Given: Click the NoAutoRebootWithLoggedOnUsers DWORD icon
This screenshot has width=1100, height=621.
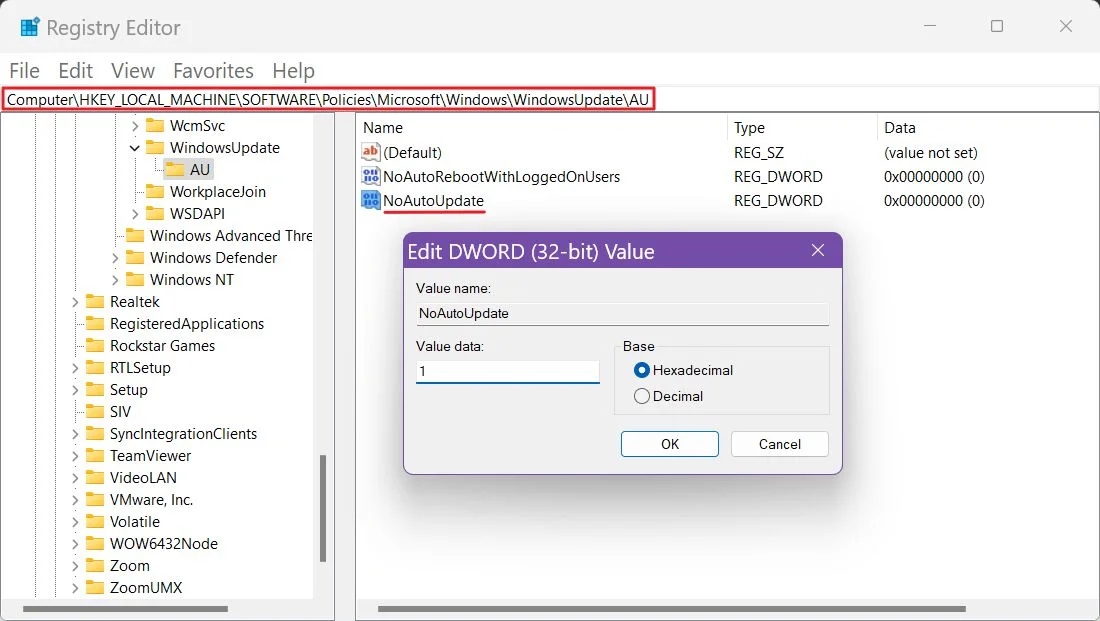Looking at the screenshot, I should (x=370, y=176).
